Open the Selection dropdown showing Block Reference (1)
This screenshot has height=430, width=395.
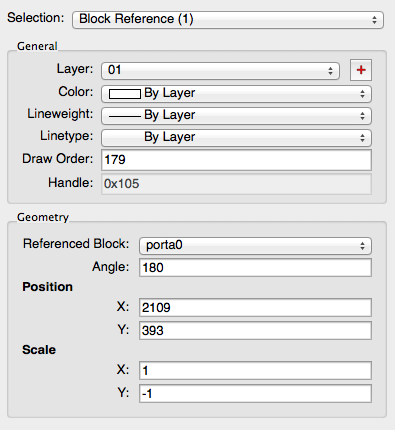[x=228, y=19]
